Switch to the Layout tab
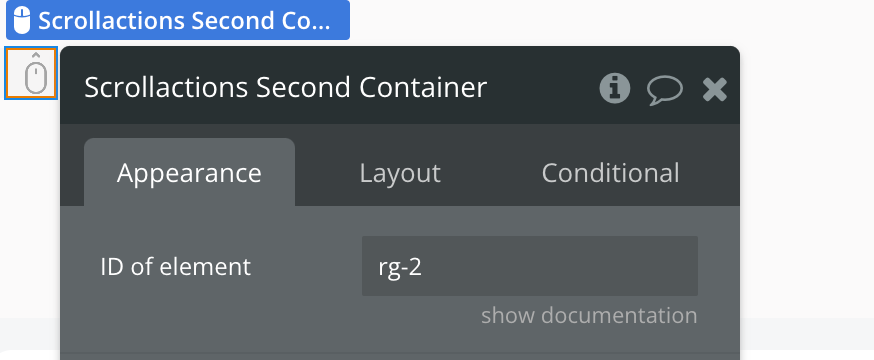This screenshot has width=874, height=360. point(400,173)
